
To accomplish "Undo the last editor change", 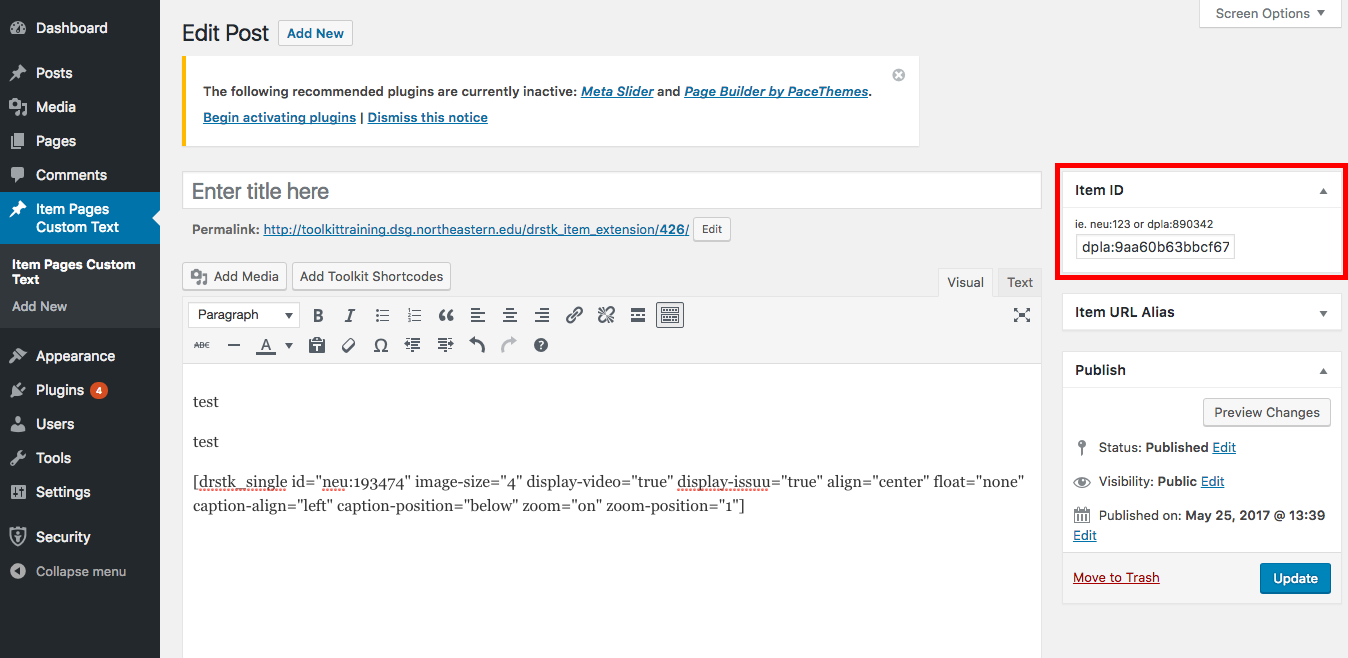I will [x=477, y=345].
